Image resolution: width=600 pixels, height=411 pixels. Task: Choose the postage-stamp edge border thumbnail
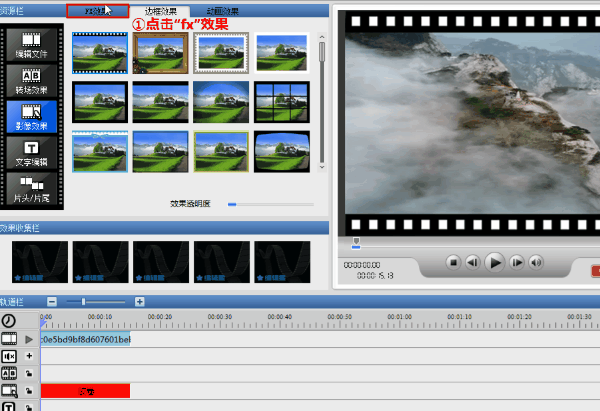(221, 53)
